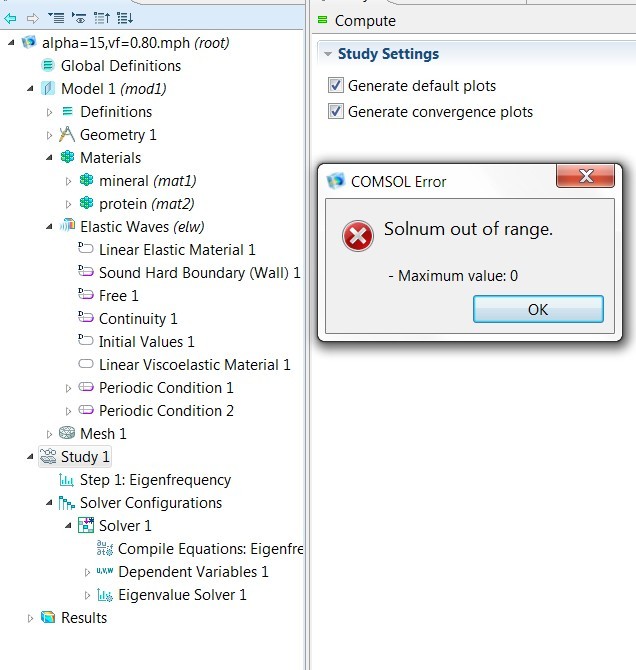
Task: Select the Global Definitions label
Action: [121, 66]
